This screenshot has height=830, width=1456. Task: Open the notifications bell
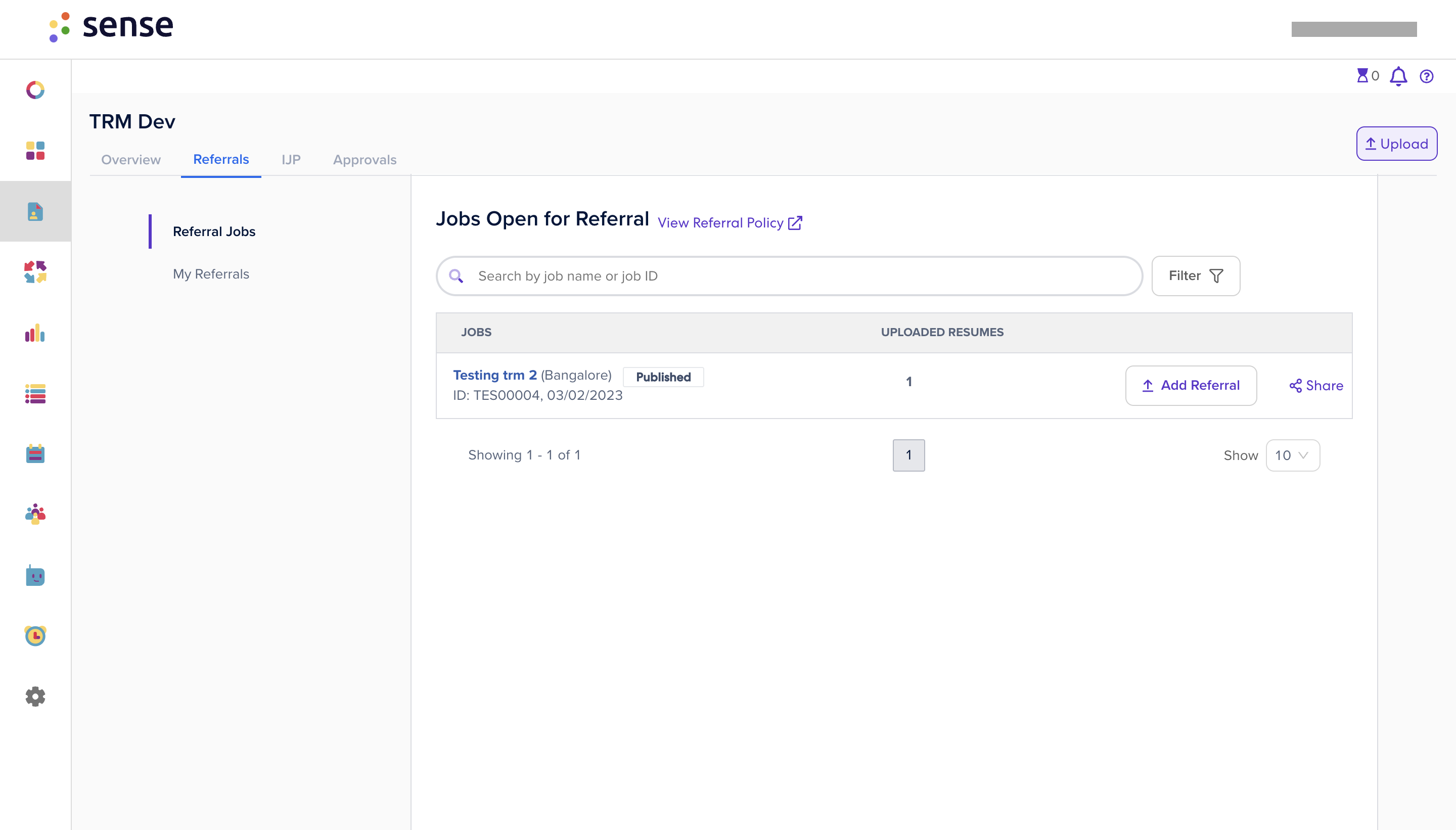1398,76
